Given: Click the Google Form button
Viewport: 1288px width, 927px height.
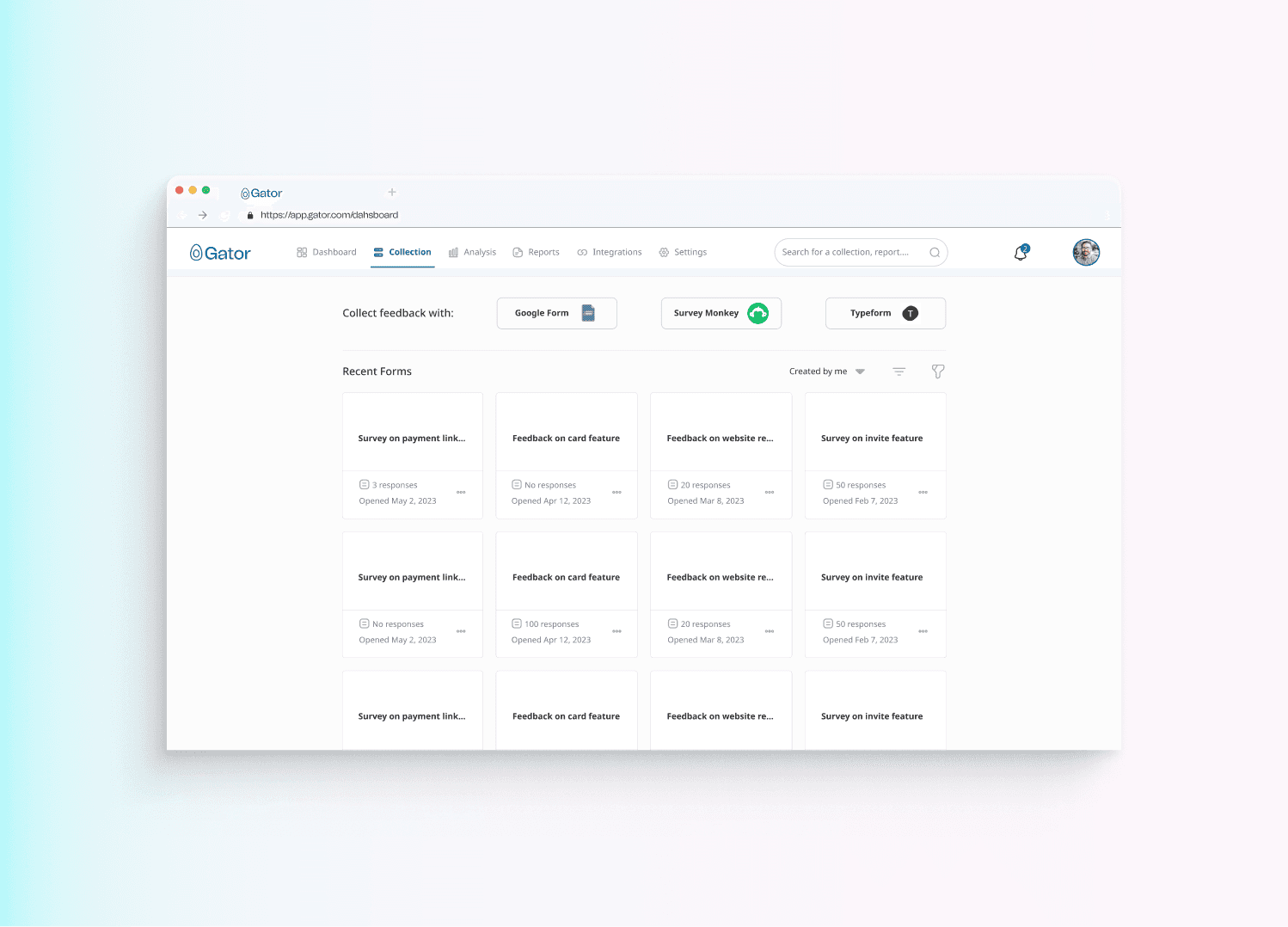Looking at the screenshot, I should tap(556, 313).
